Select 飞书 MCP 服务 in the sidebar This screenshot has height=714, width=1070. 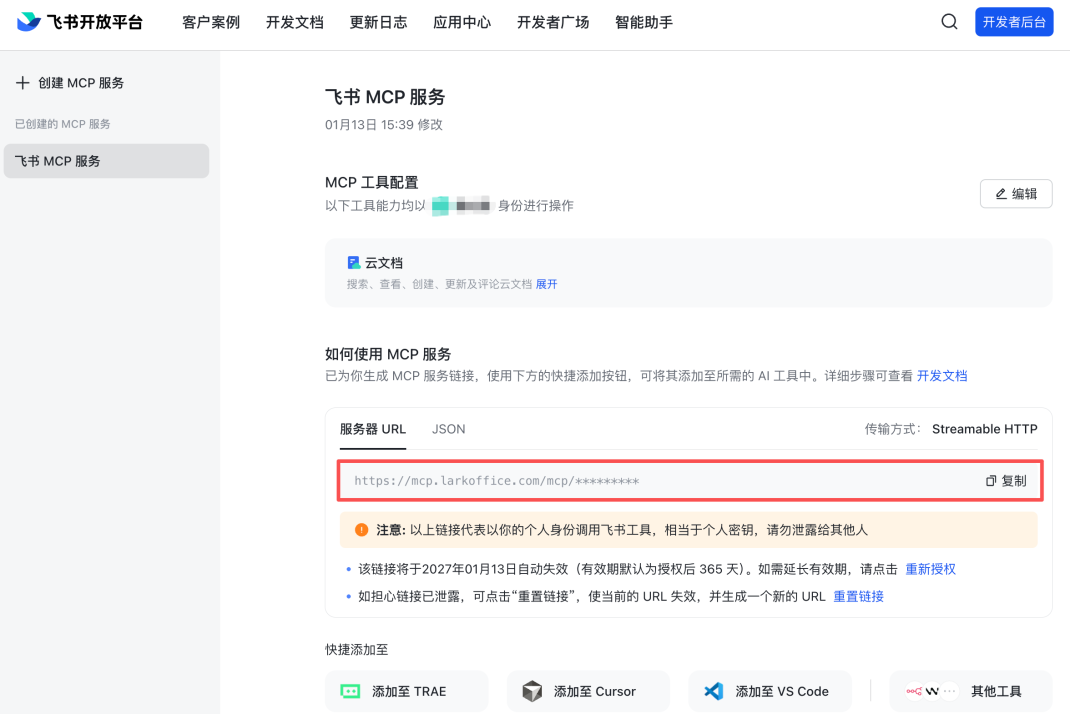click(106, 161)
